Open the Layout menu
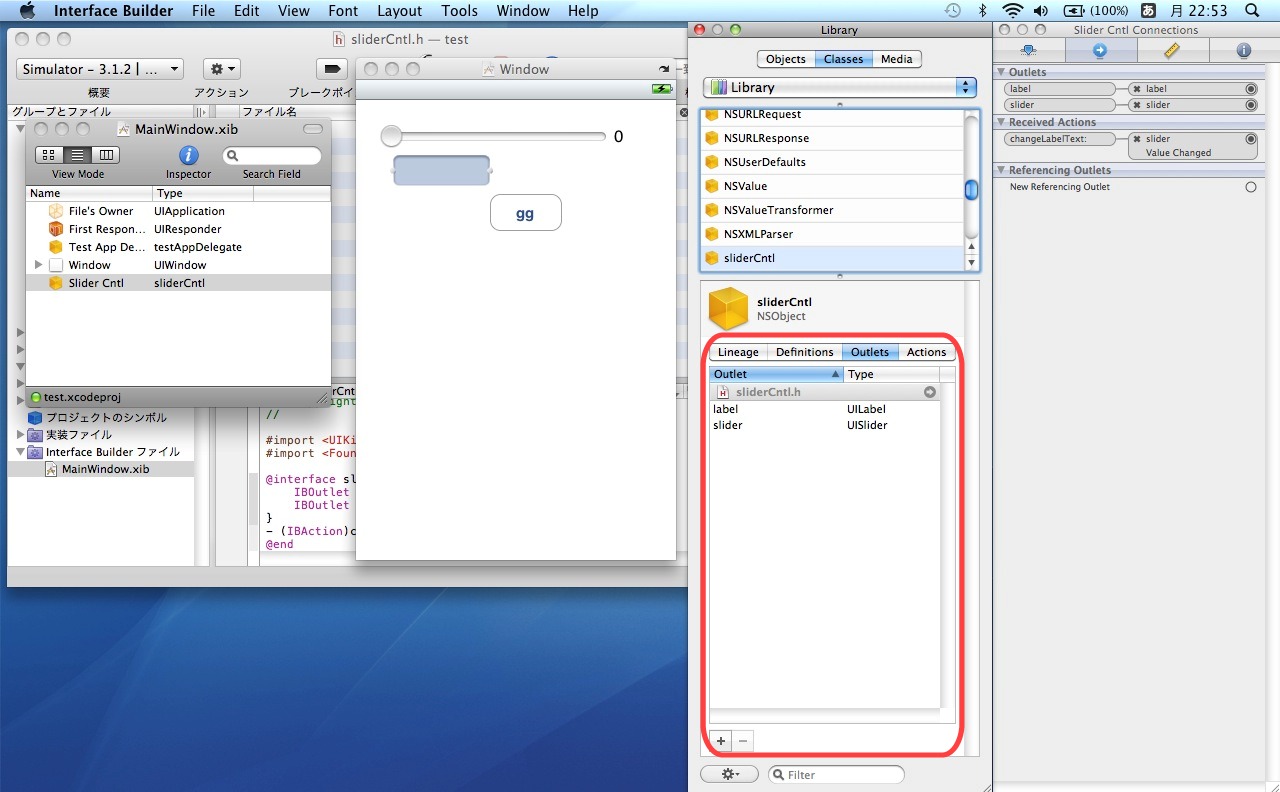1280x792 pixels. (399, 11)
